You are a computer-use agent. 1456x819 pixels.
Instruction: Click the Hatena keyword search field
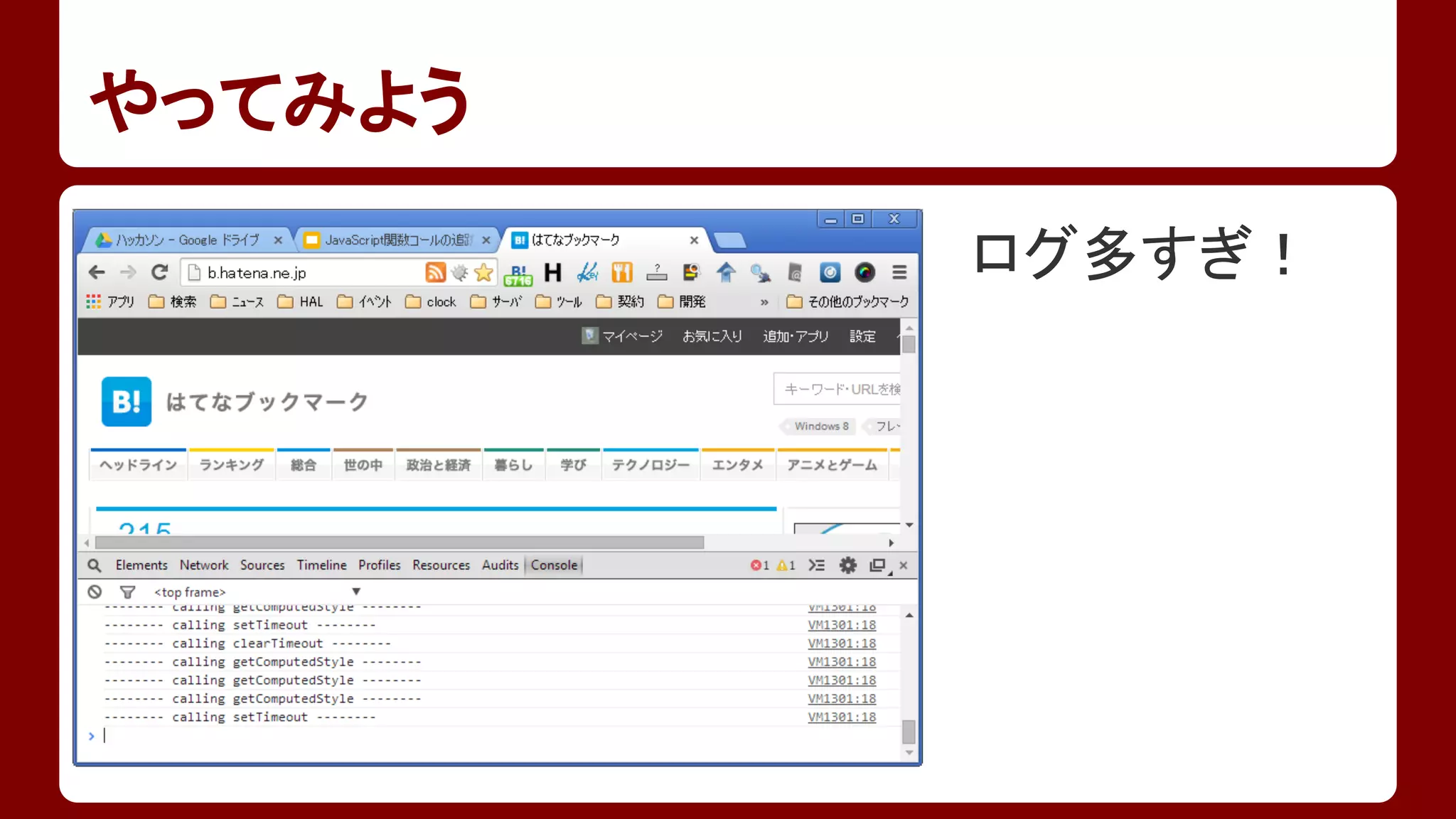(x=839, y=389)
